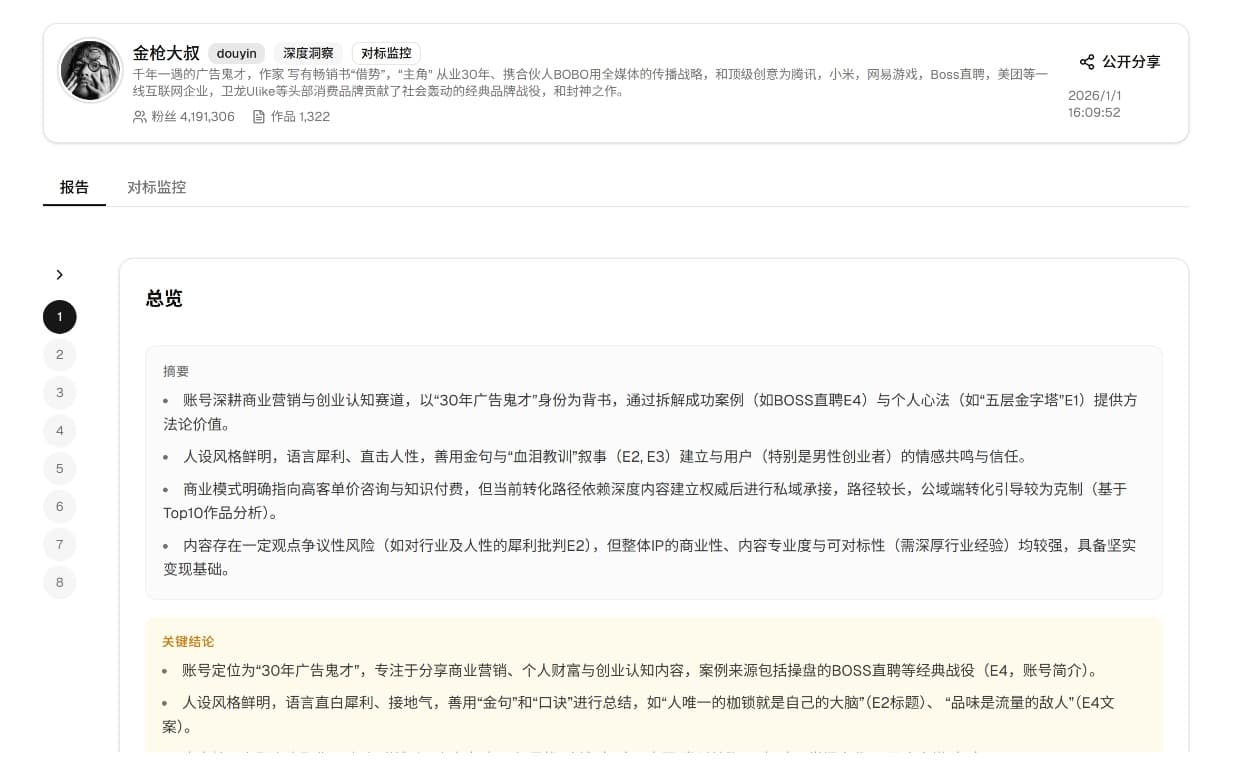The image size is (1248, 765).
Task: Expand the section sidebar with the chevron
Action: click(60, 275)
